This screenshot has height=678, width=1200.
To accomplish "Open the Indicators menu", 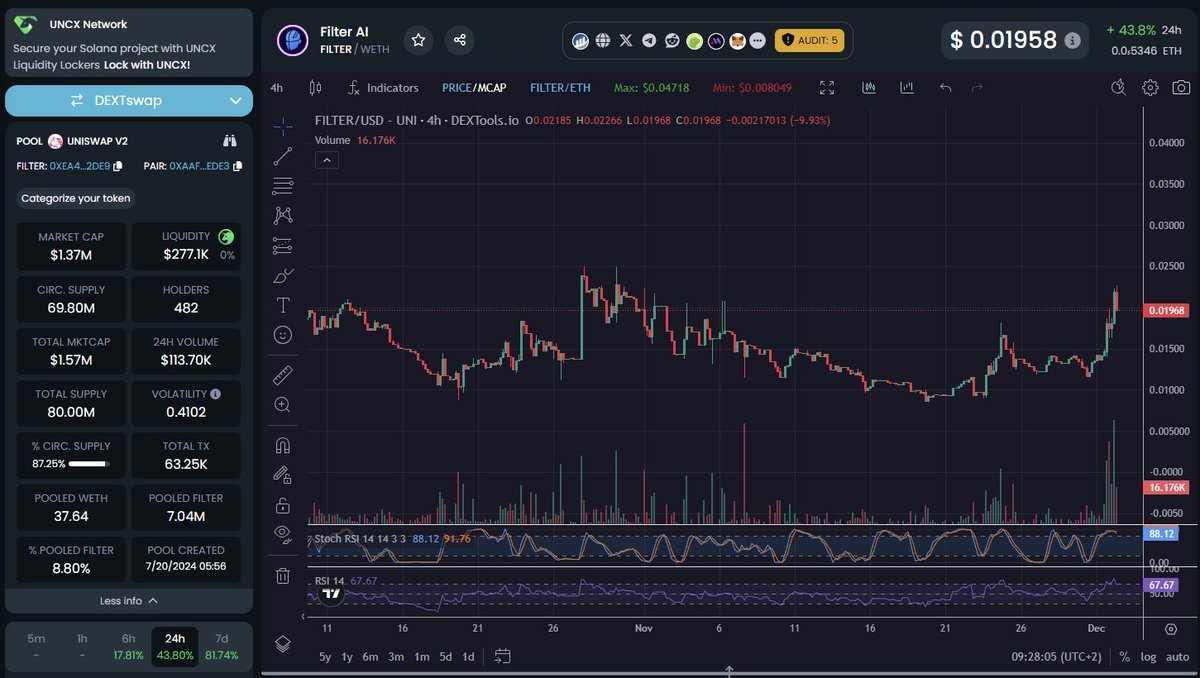I will [384, 88].
